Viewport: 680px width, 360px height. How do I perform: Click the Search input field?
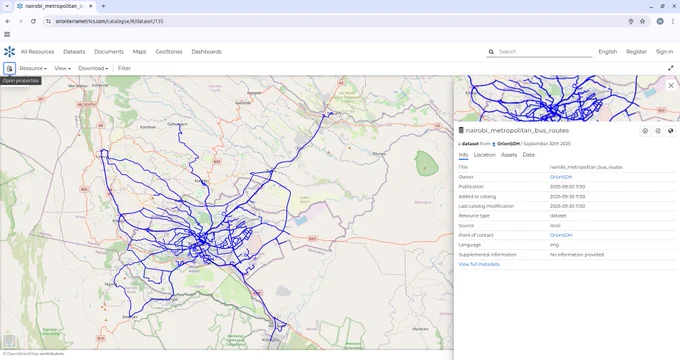544,52
